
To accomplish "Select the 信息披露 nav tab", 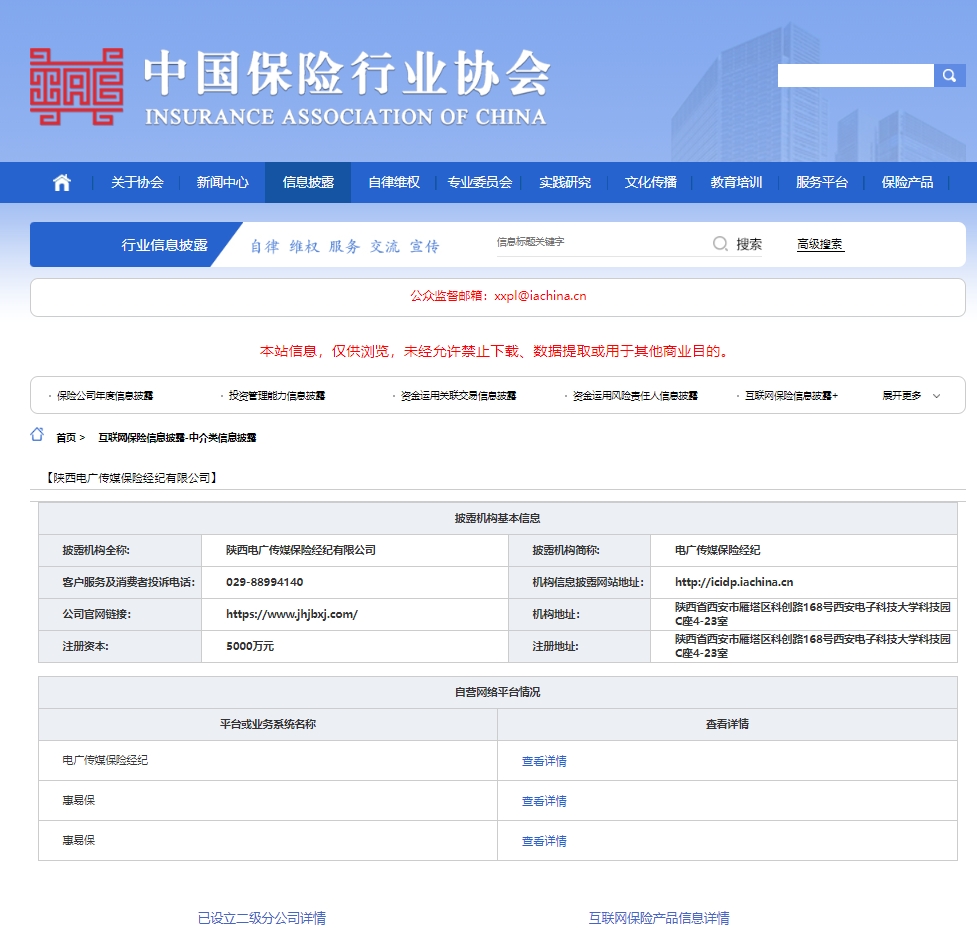I will (308, 182).
